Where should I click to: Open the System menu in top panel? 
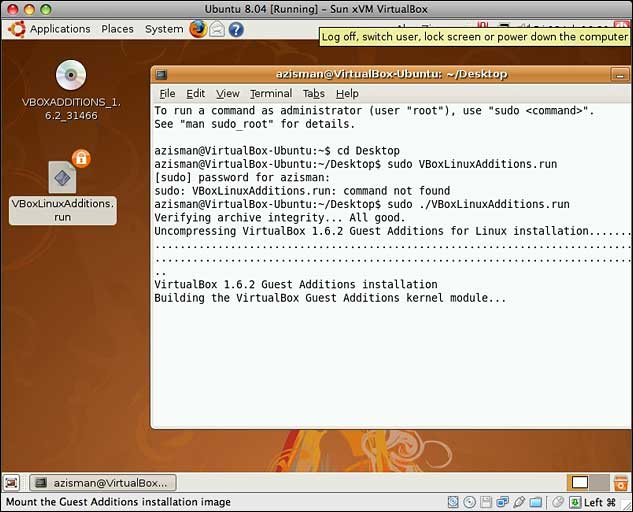(164, 29)
